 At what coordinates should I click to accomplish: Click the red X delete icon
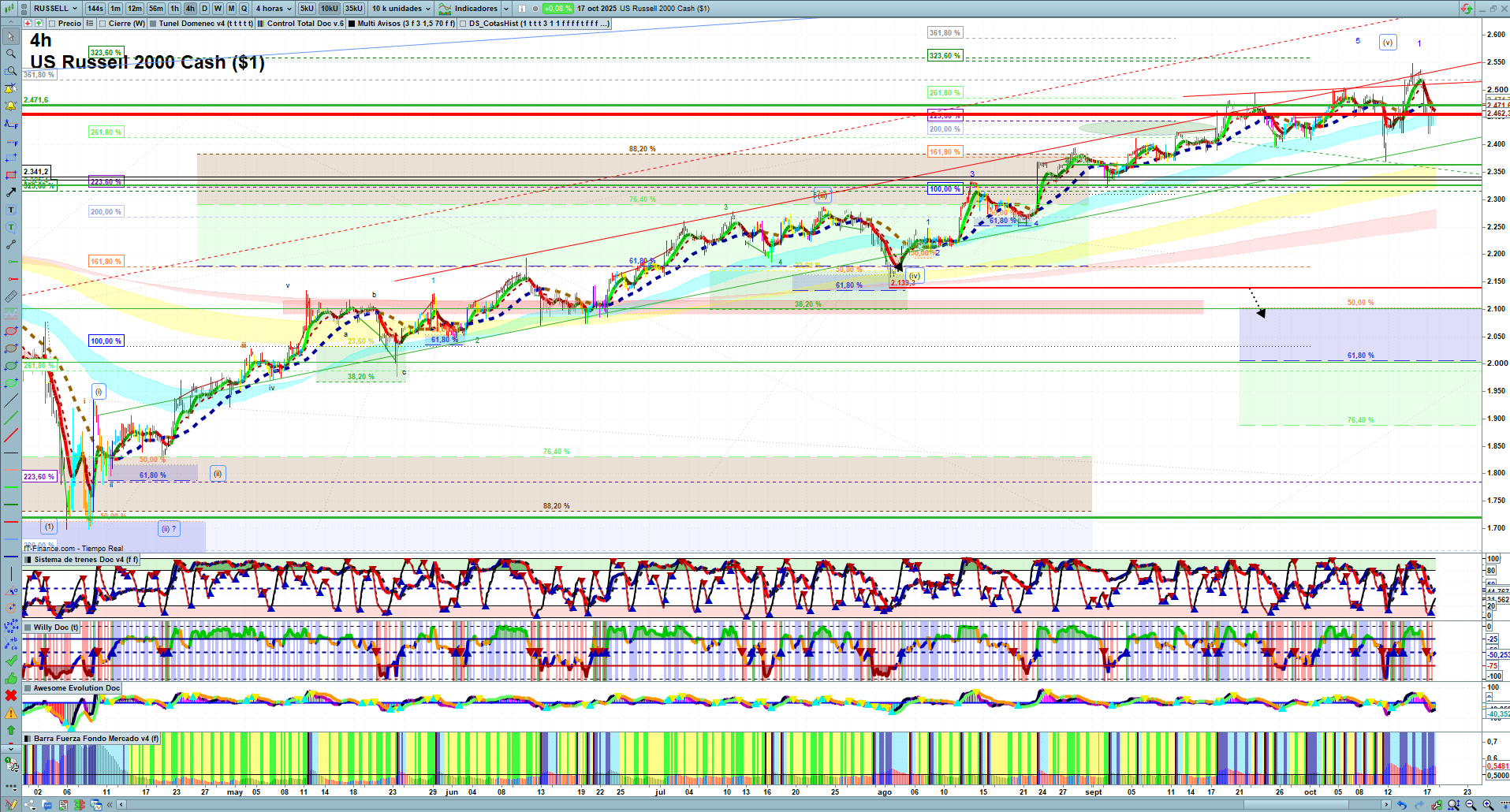(10, 695)
